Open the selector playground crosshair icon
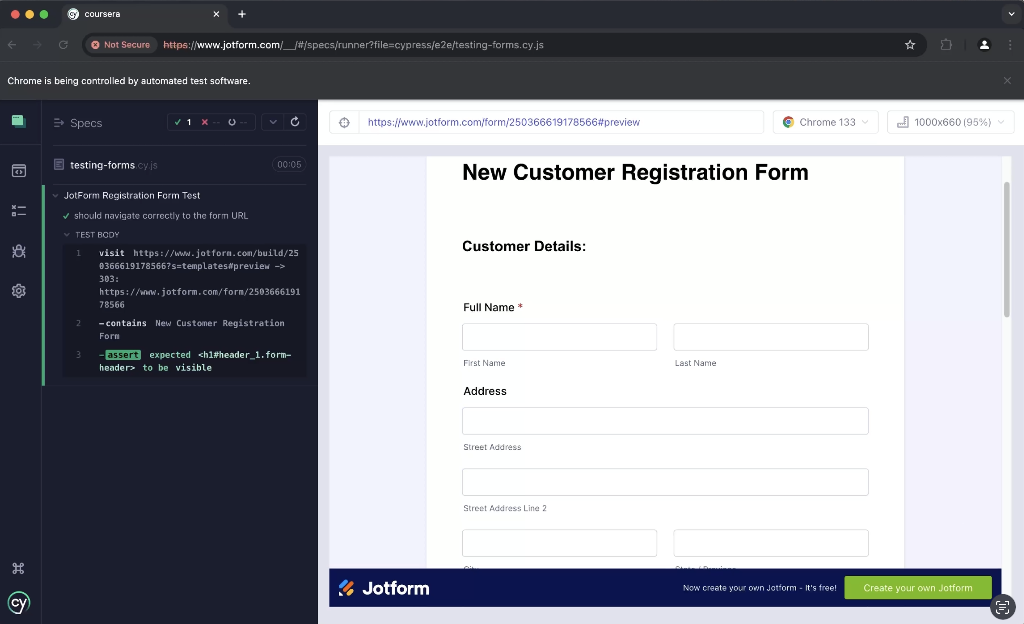 click(344, 122)
